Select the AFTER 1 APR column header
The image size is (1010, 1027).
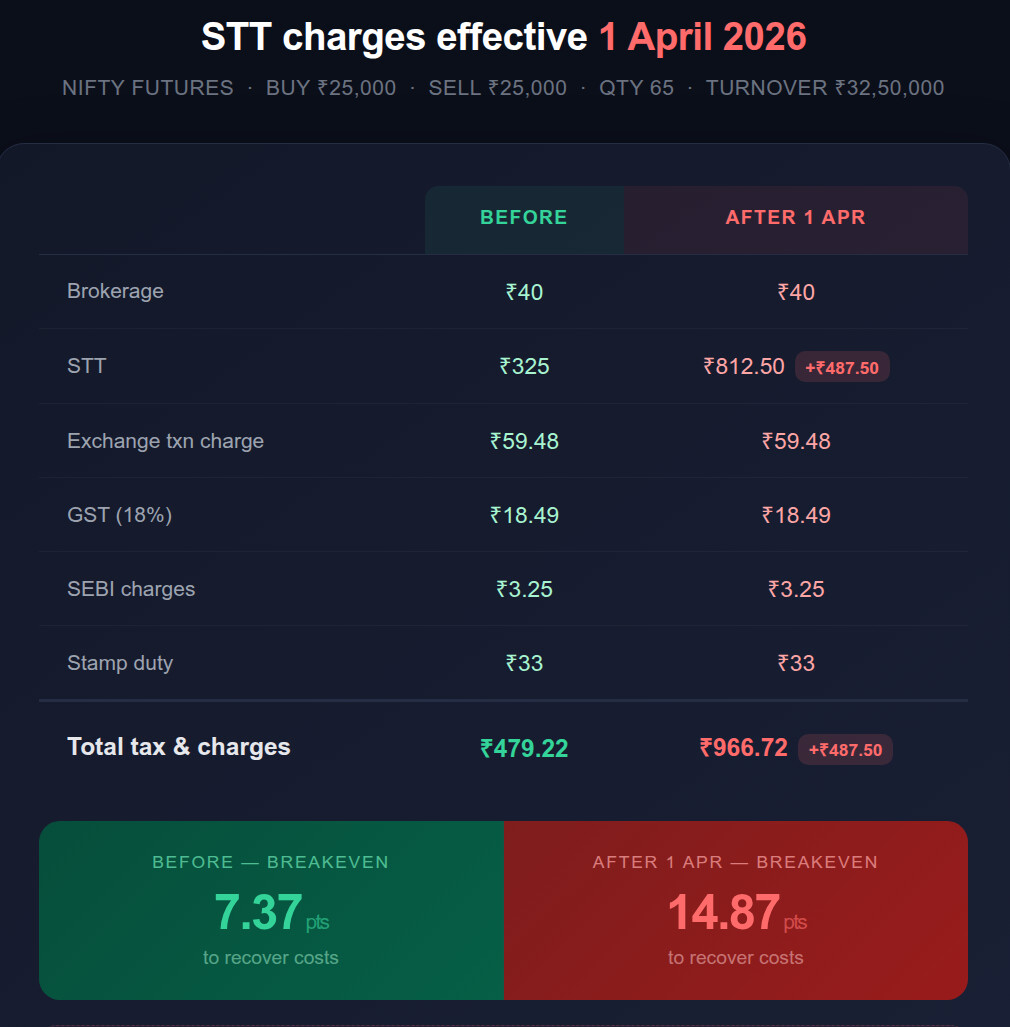[x=796, y=218]
